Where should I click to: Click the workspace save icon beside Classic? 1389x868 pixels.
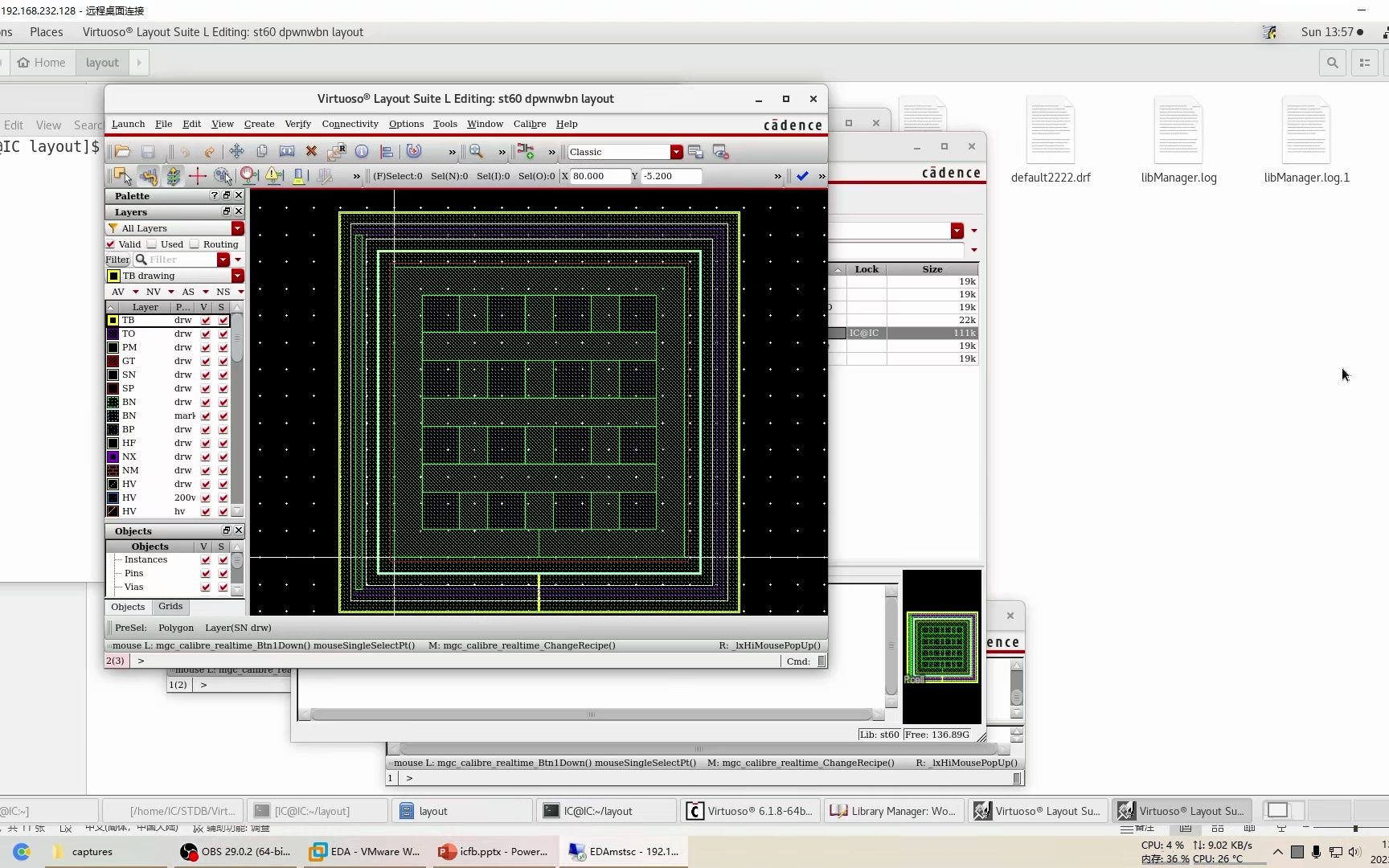pyautogui.click(x=696, y=152)
